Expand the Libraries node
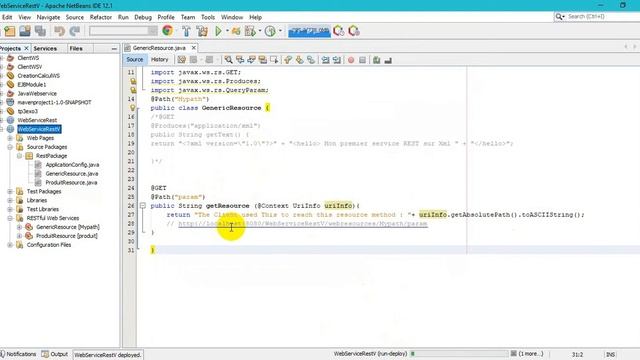The image size is (640, 360). [x=10, y=200]
